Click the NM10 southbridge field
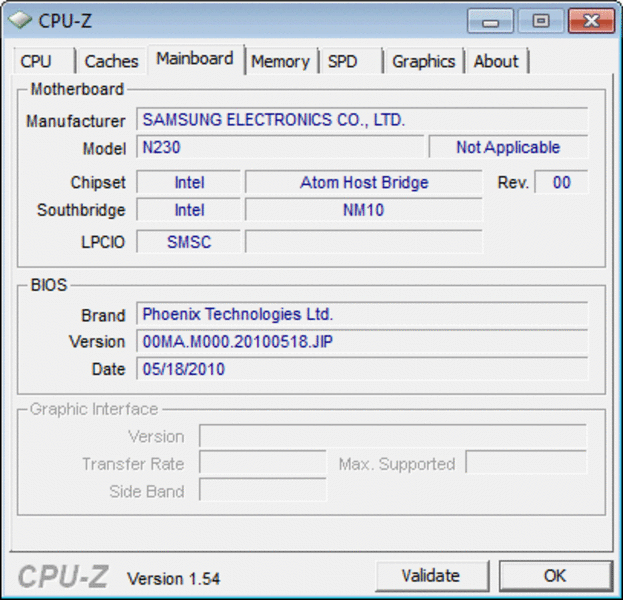 point(364,210)
